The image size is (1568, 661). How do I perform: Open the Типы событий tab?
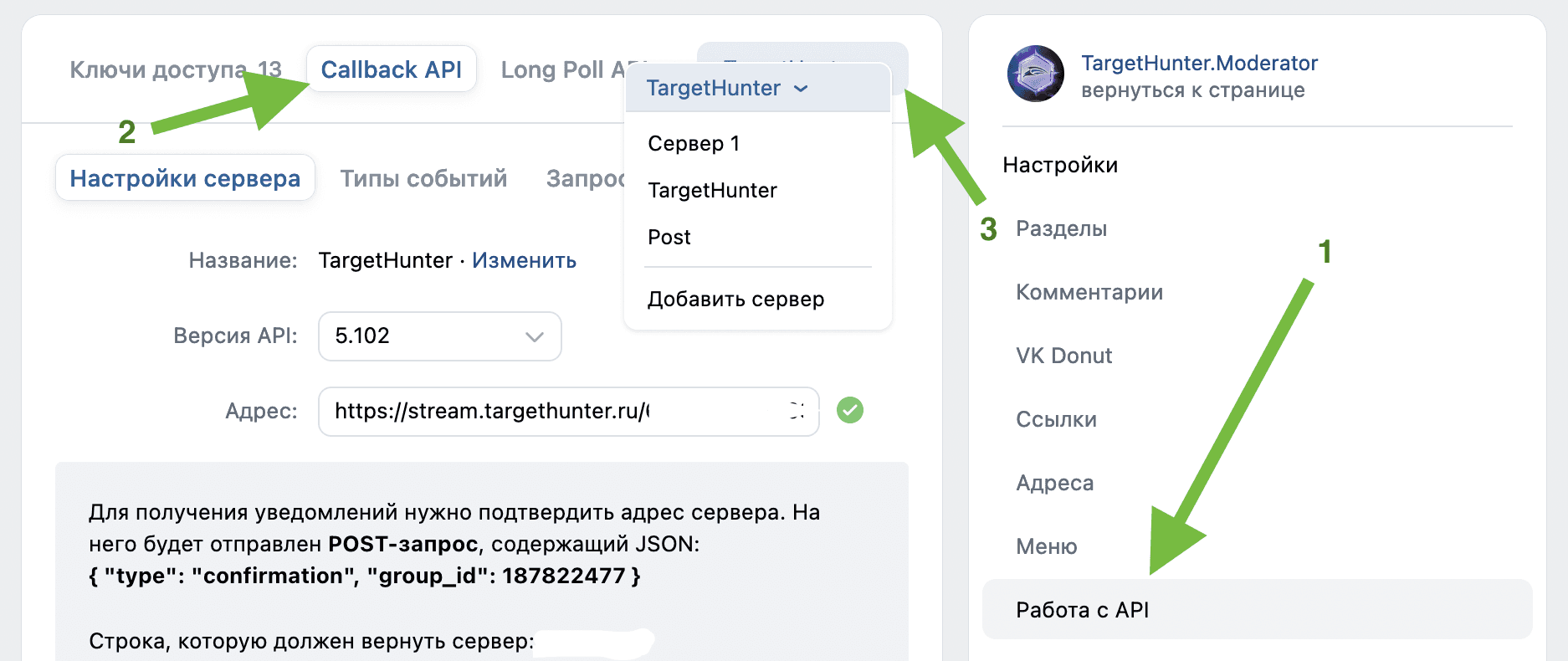point(423,178)
